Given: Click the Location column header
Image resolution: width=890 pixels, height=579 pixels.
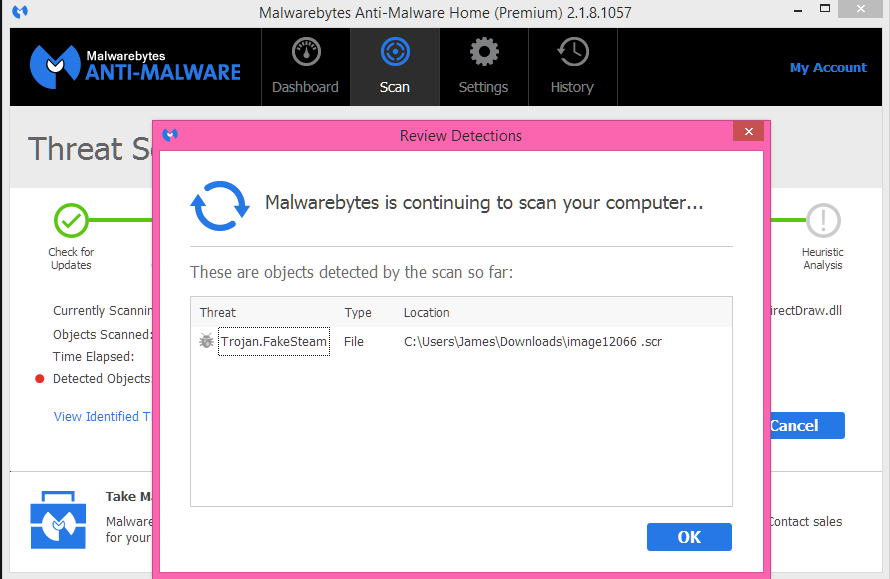Looking at the screenshot, I should coord(427,313).
